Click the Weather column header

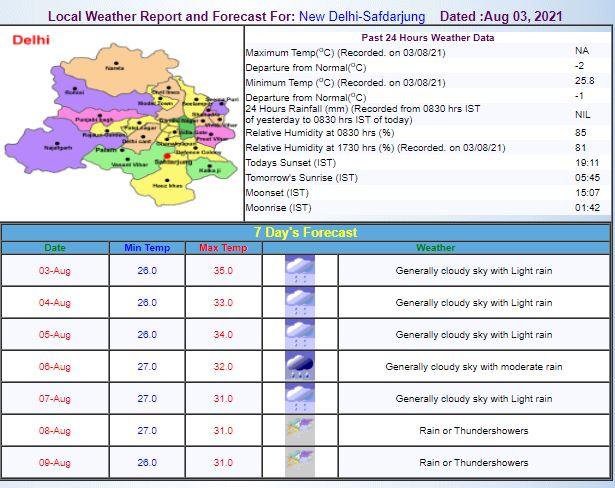435,248
